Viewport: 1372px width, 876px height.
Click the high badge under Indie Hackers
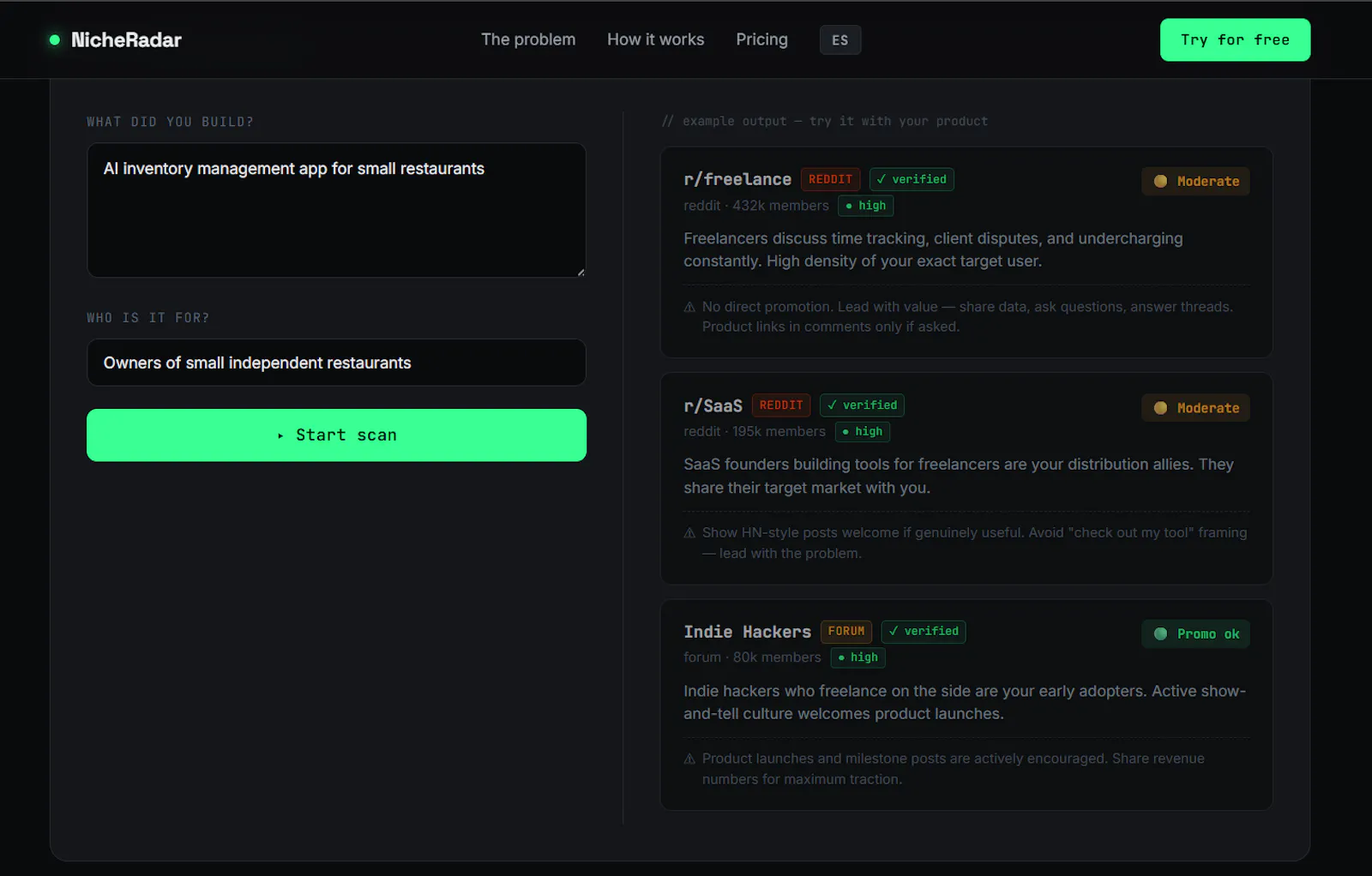click(x=858, y=657)
